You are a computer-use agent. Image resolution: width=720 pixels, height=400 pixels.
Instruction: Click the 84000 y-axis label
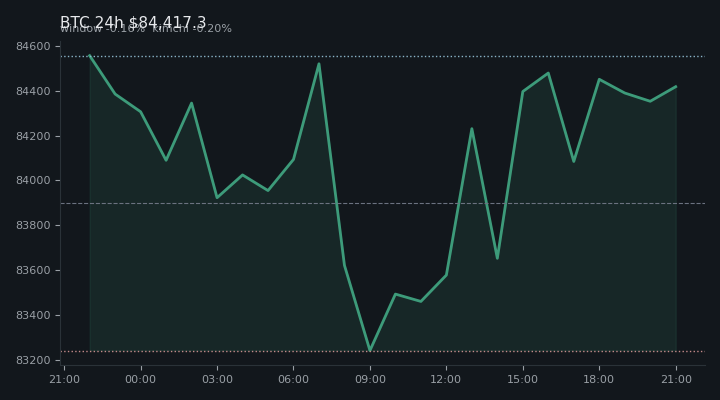click(33, 180)
